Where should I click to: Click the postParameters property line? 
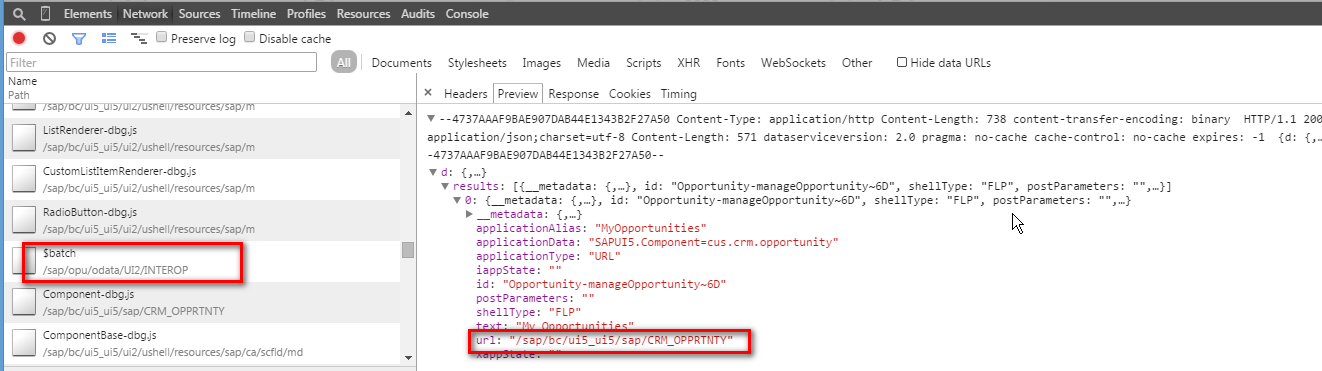(535, 299)
